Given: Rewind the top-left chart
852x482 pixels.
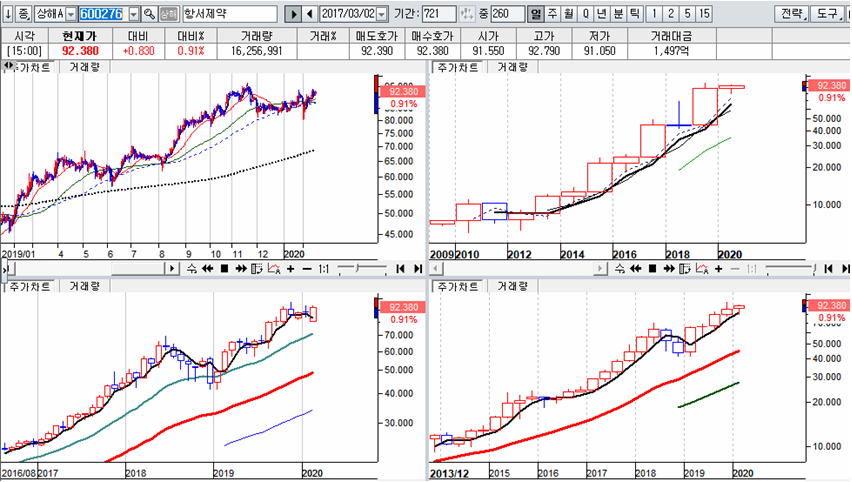Looking at the screenshot, I should 208,268.
